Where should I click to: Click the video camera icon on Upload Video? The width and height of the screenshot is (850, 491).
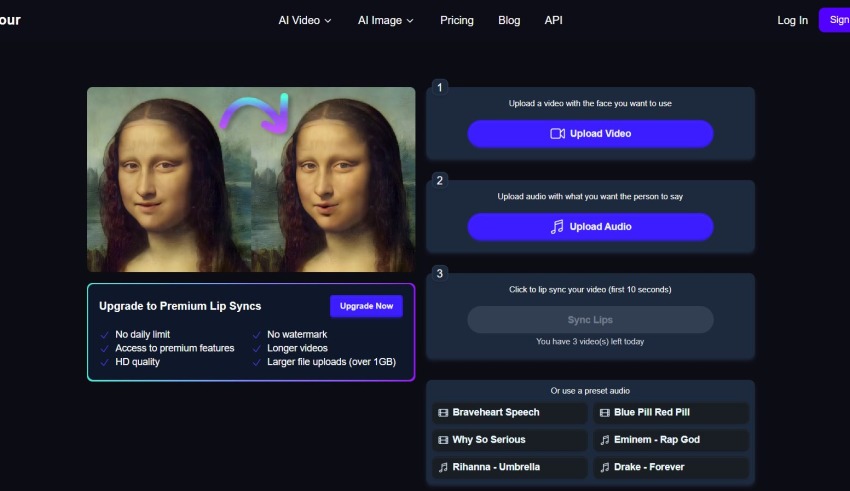tap(557, 134)
